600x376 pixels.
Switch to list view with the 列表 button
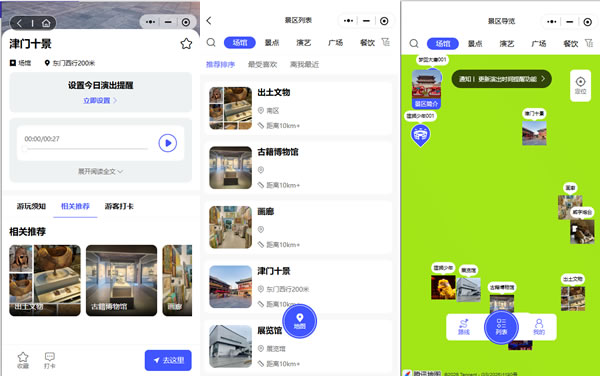[x=501, y=327]
